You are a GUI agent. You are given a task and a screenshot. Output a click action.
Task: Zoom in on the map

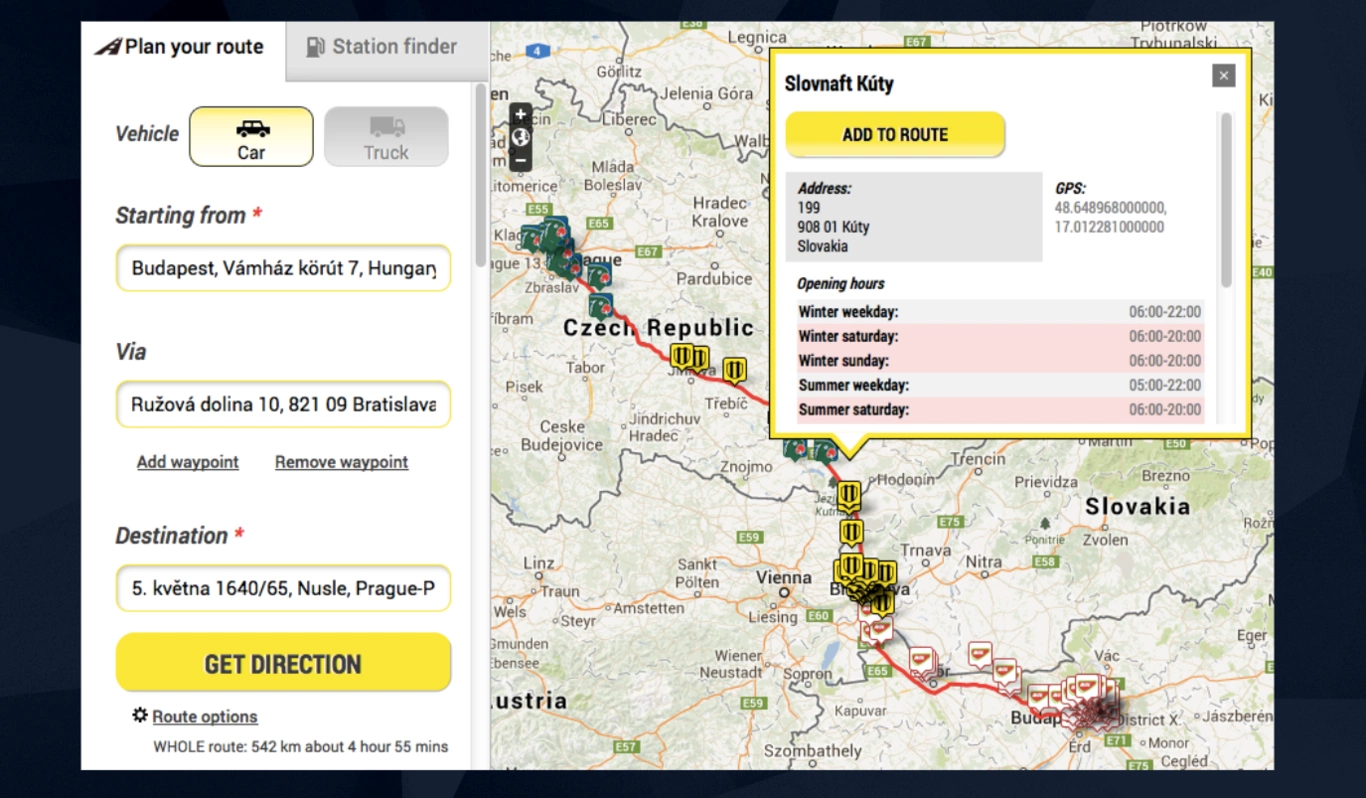(520, 115)
